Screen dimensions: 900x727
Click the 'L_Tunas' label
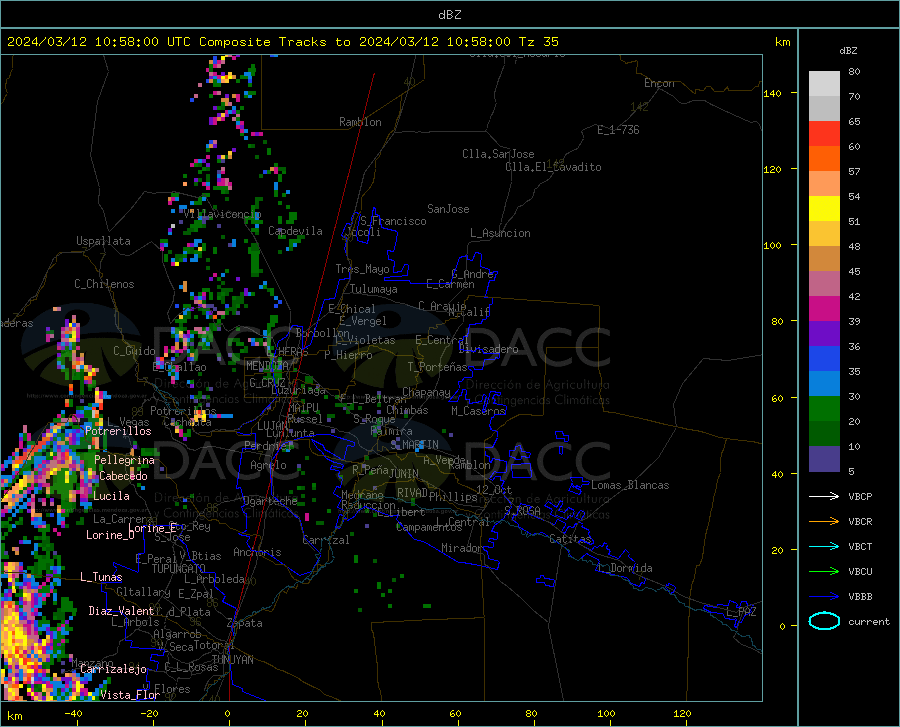pos(101,577)
